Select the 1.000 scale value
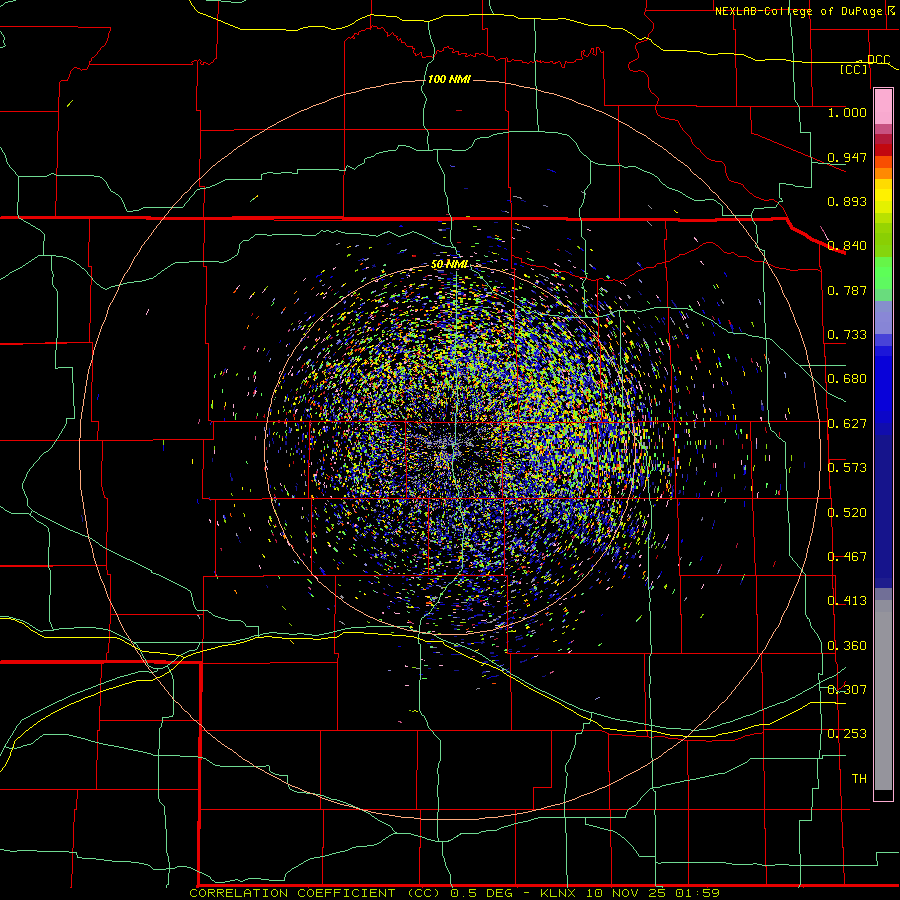 (x=847, y=112)
